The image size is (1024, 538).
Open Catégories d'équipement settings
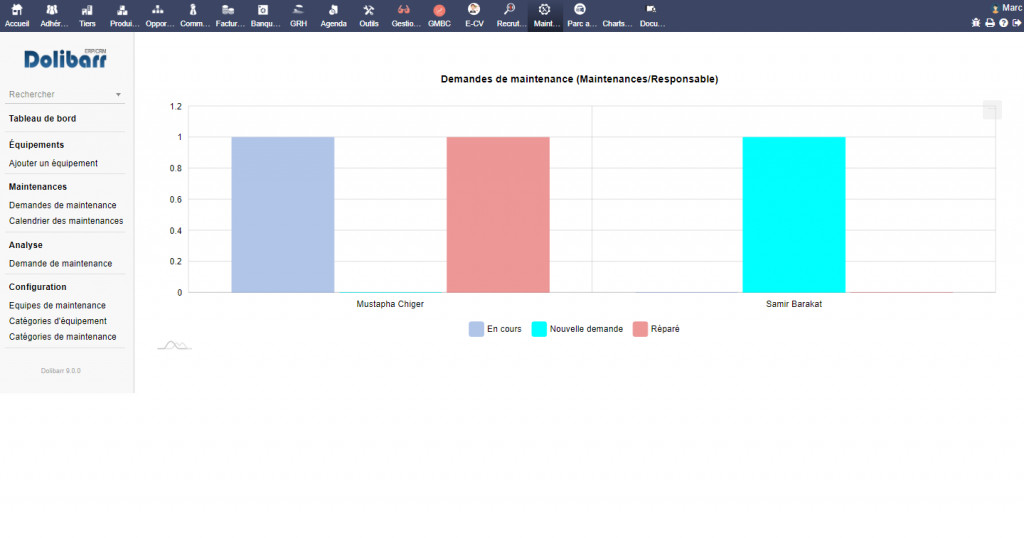click(58, 321)
